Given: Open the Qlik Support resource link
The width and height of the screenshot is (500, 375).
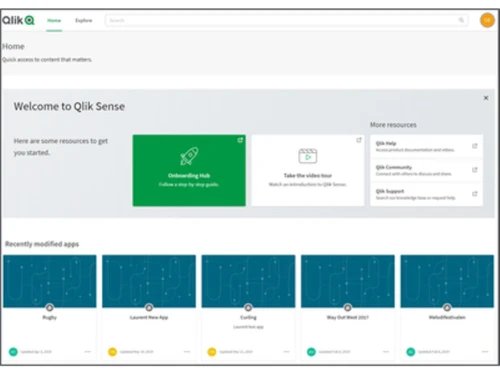Looking at the screenshot, I should tap(426, 194).
